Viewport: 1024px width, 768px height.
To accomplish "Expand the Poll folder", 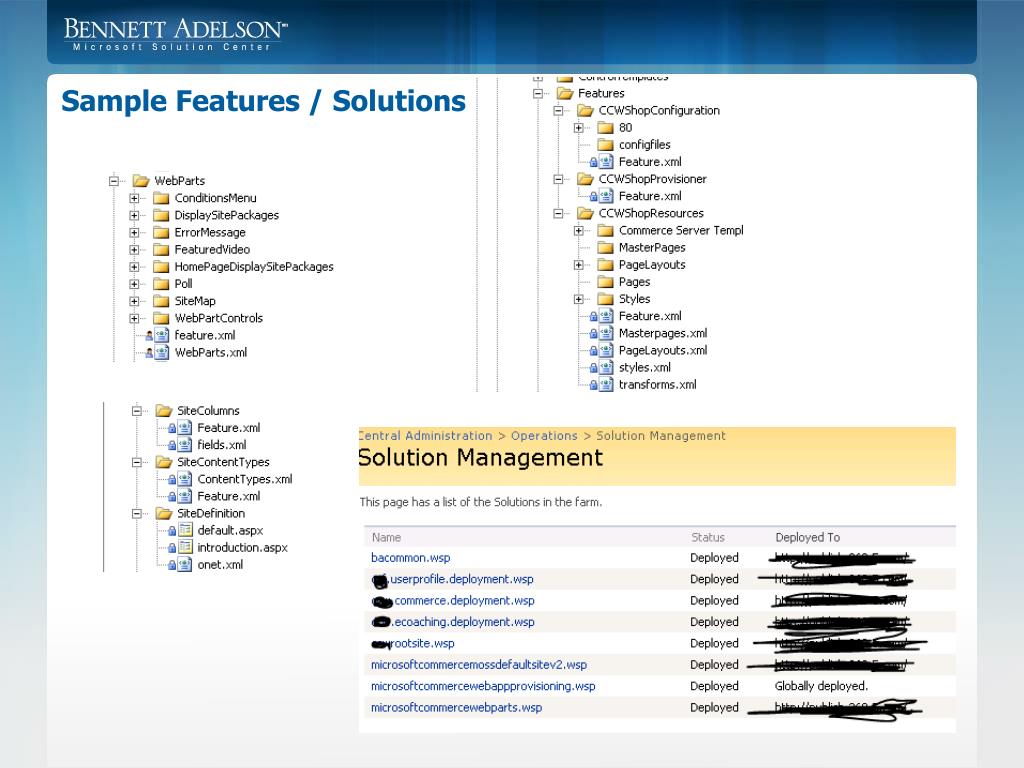I will [x=134, y=283].
